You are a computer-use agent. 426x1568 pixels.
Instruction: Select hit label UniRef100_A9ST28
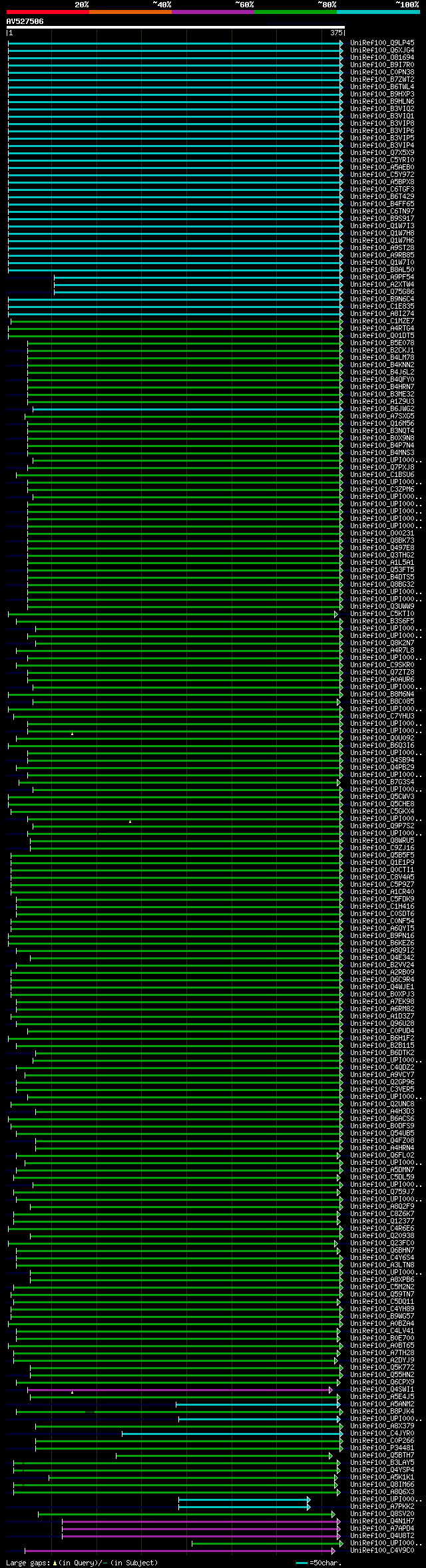click(x=382, y=248)
